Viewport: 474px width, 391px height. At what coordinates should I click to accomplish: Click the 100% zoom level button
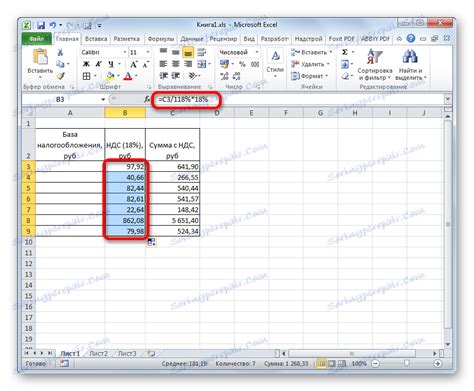pyautogui.click(x=359, y=364)
